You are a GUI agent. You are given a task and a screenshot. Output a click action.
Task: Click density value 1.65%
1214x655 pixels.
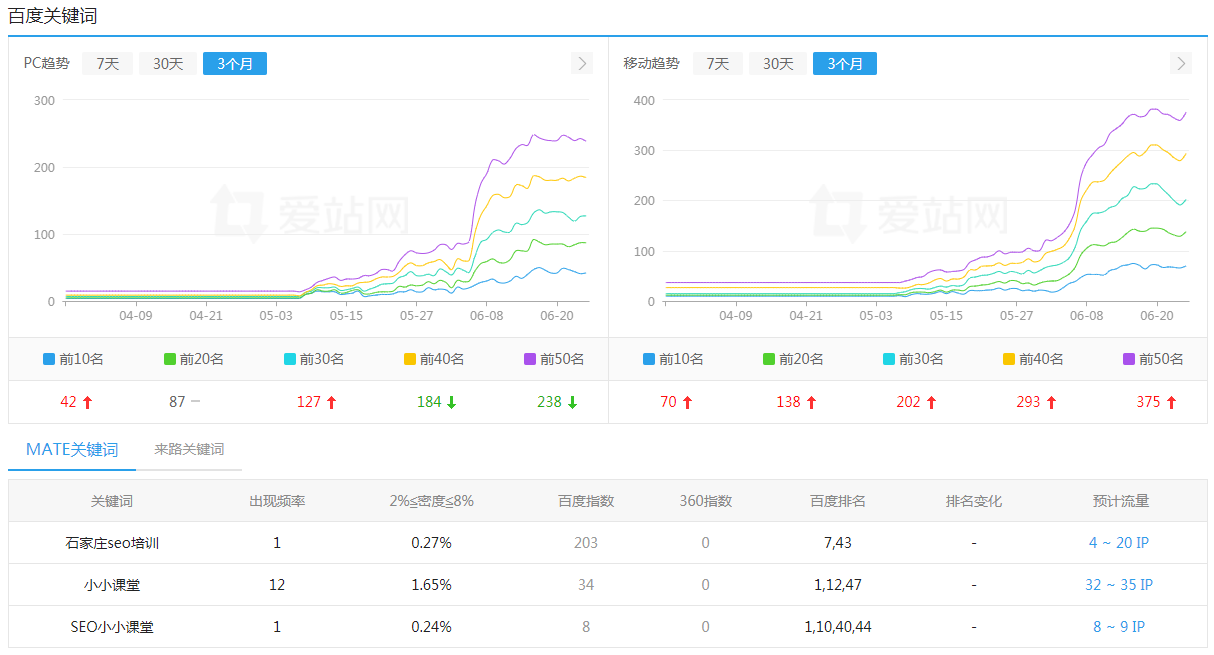(432, 585)
